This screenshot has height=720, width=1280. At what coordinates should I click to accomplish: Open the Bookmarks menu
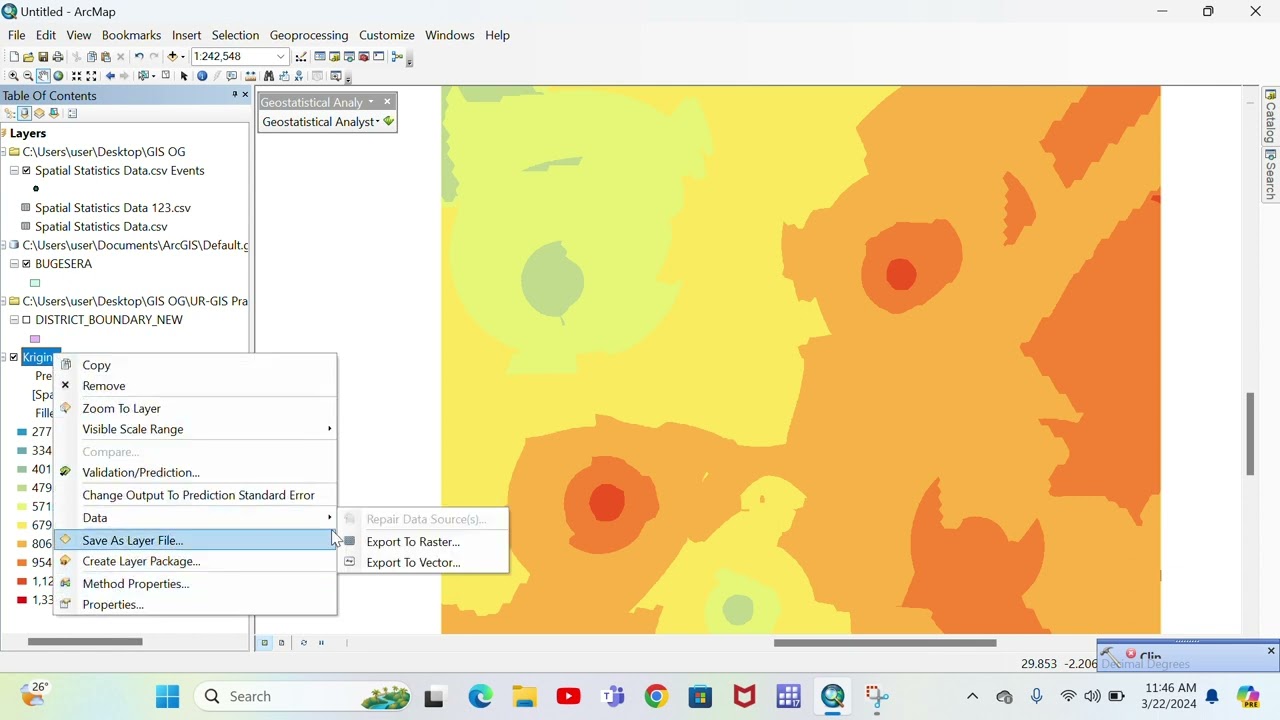pos(131,35)
